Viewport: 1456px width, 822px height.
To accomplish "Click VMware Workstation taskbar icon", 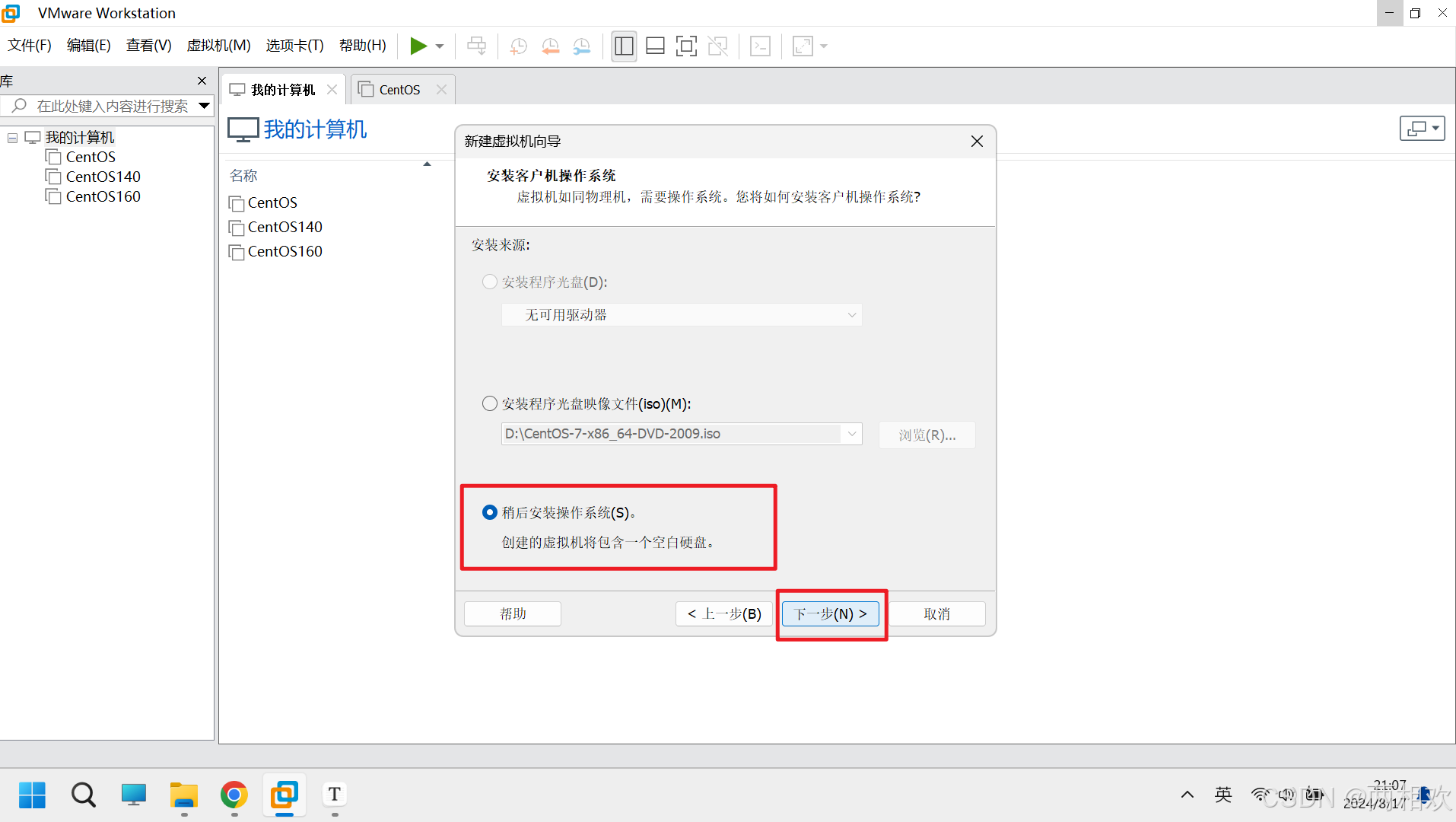I will point(285,795).
